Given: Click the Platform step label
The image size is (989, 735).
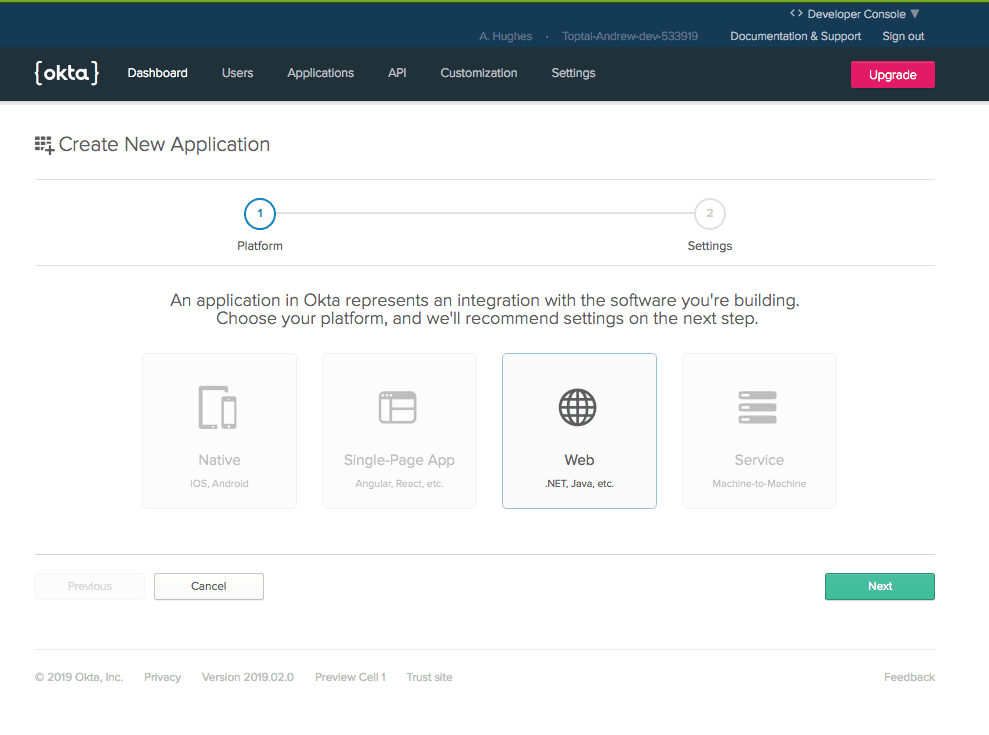Looking at the screenshot, I should tap(260, 246).
